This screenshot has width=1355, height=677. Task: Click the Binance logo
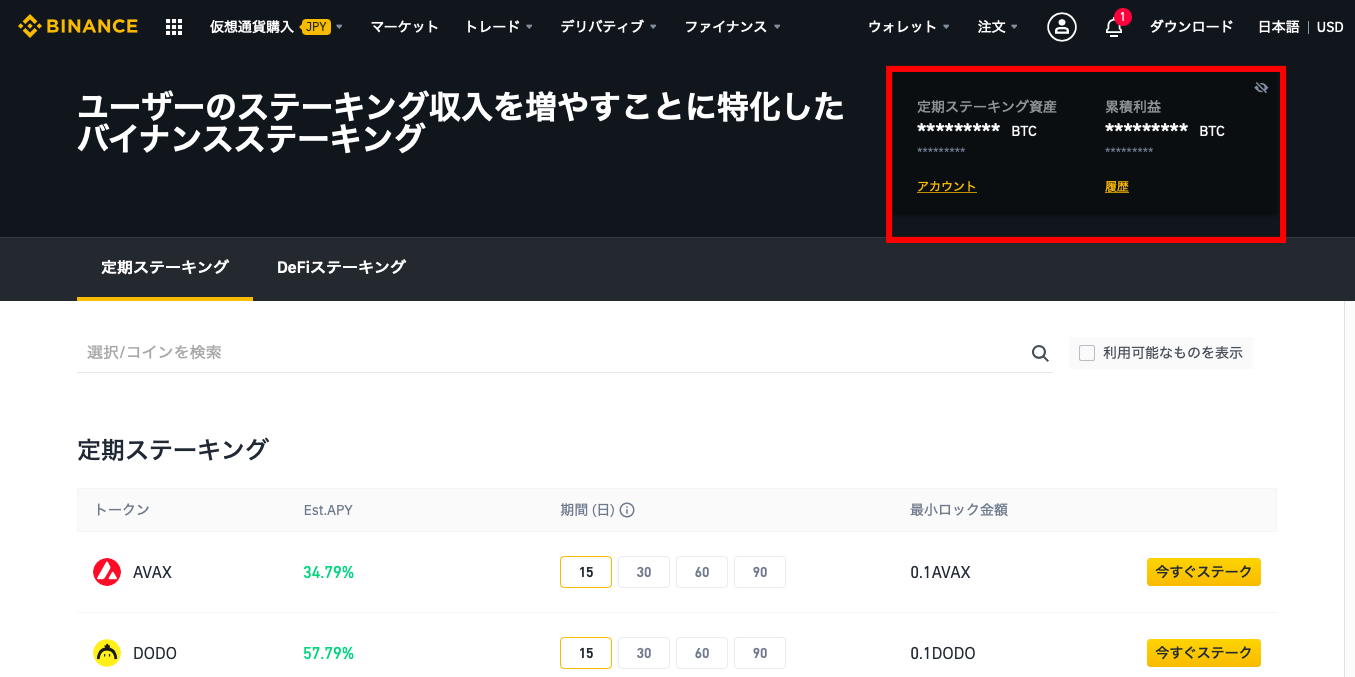78,26
